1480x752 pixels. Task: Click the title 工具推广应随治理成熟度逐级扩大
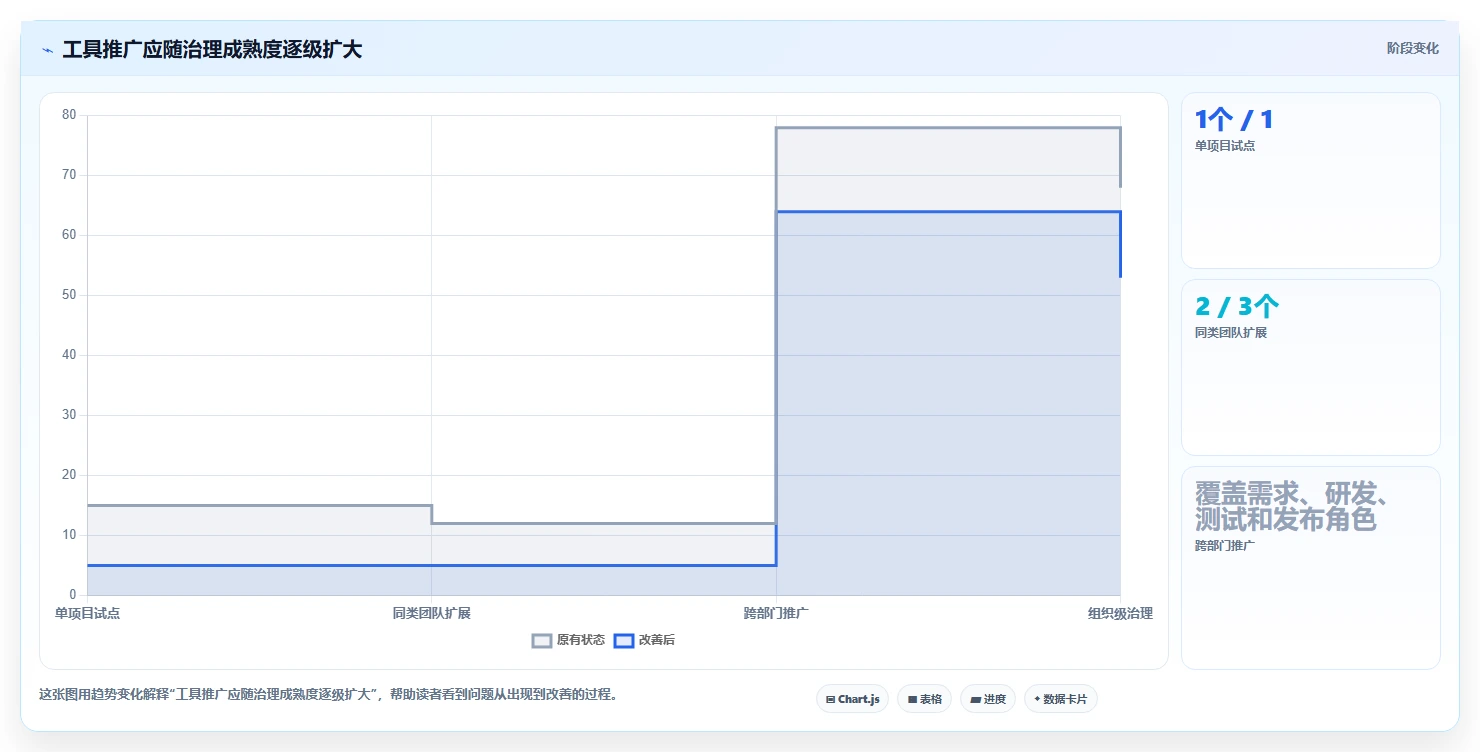click(x=212, y=49)
